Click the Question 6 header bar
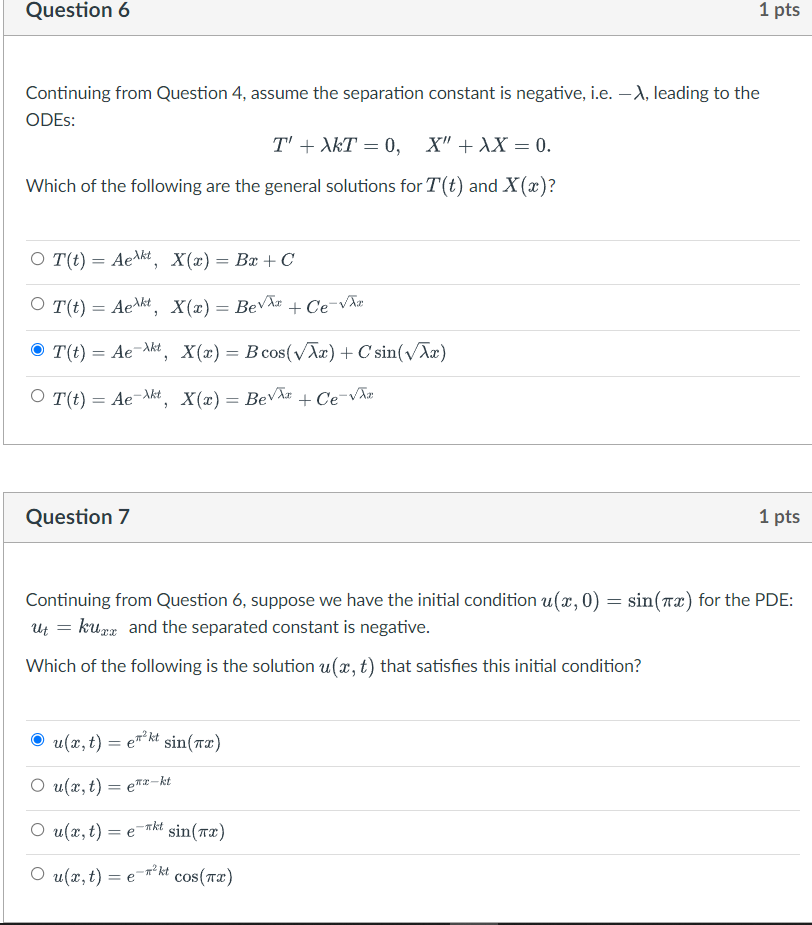 pos(78,11)
